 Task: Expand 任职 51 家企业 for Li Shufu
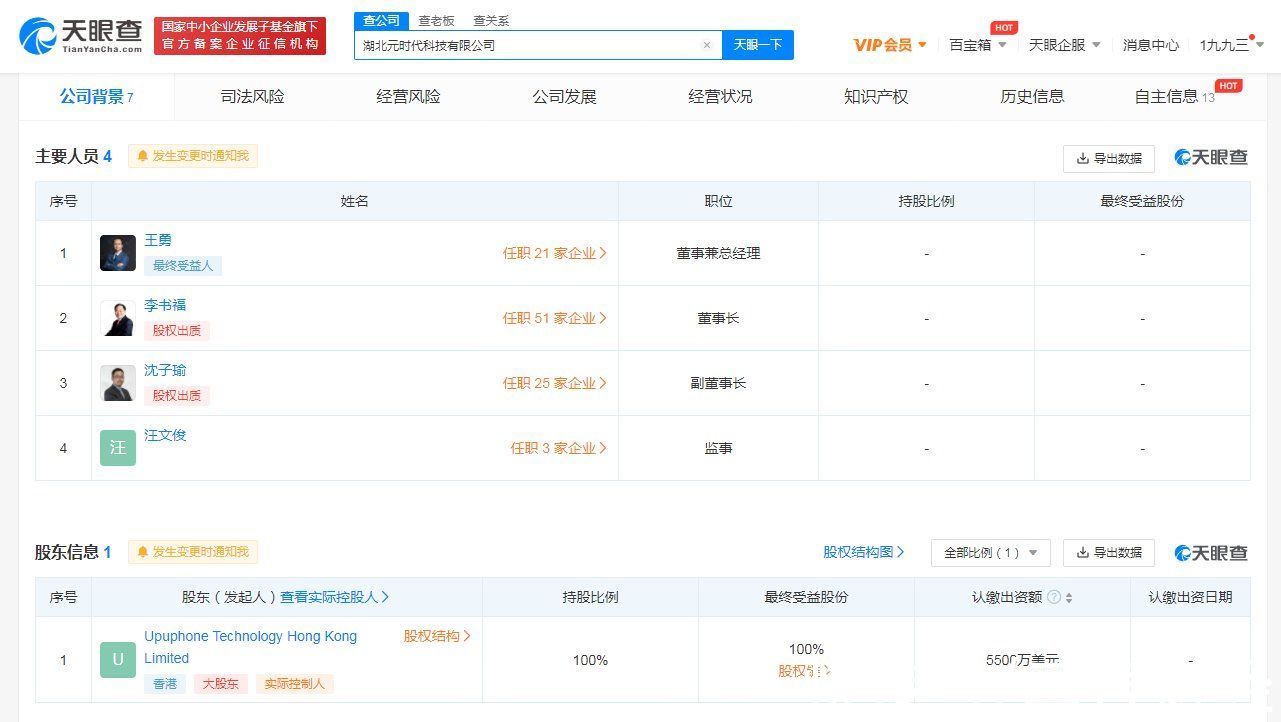pos(555,318)
